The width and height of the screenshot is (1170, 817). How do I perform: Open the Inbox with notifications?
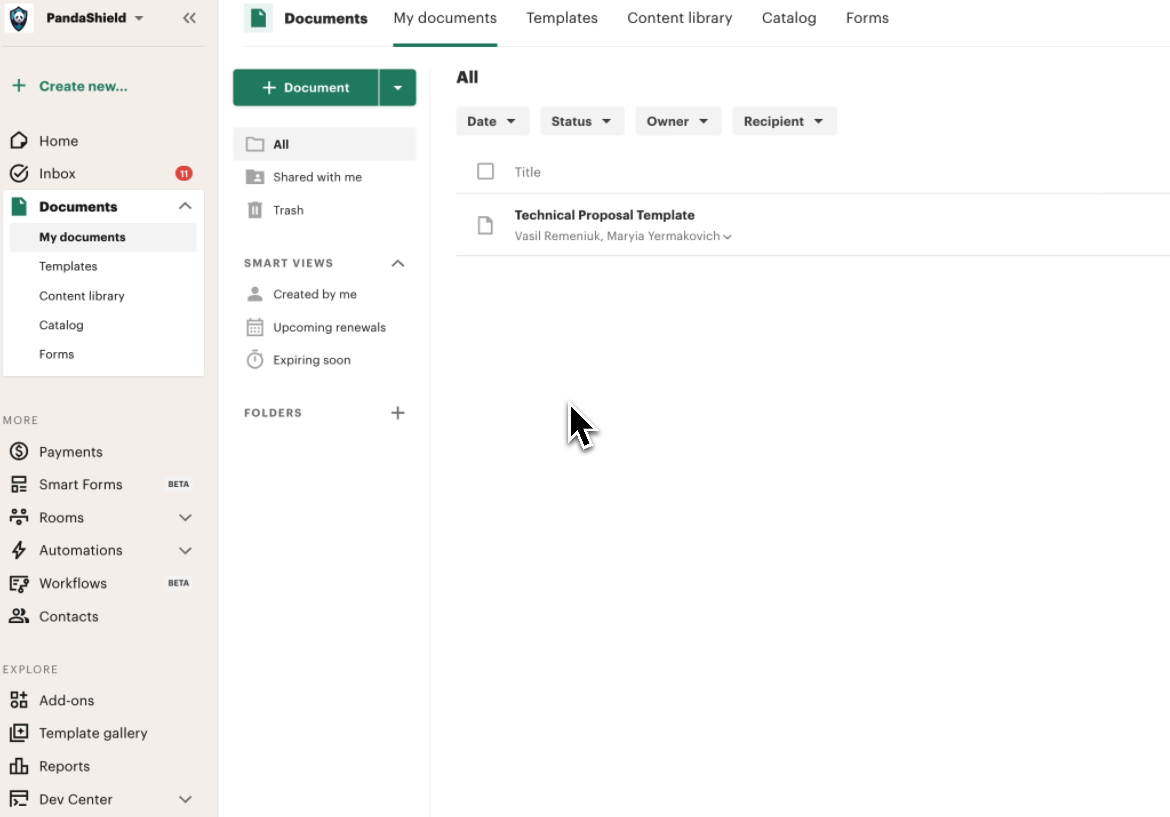pyautogui.click(x=57, y=173)
